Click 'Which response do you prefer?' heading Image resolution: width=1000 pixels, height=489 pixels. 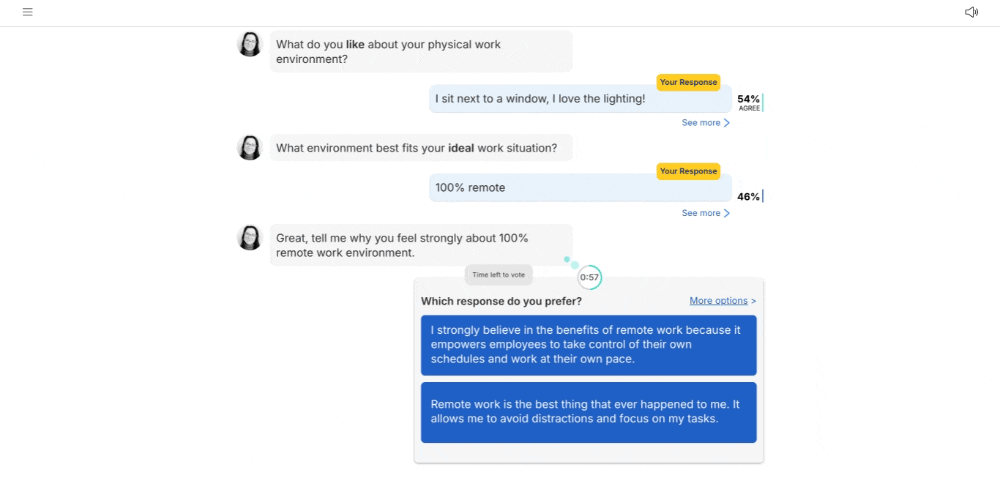501,301
